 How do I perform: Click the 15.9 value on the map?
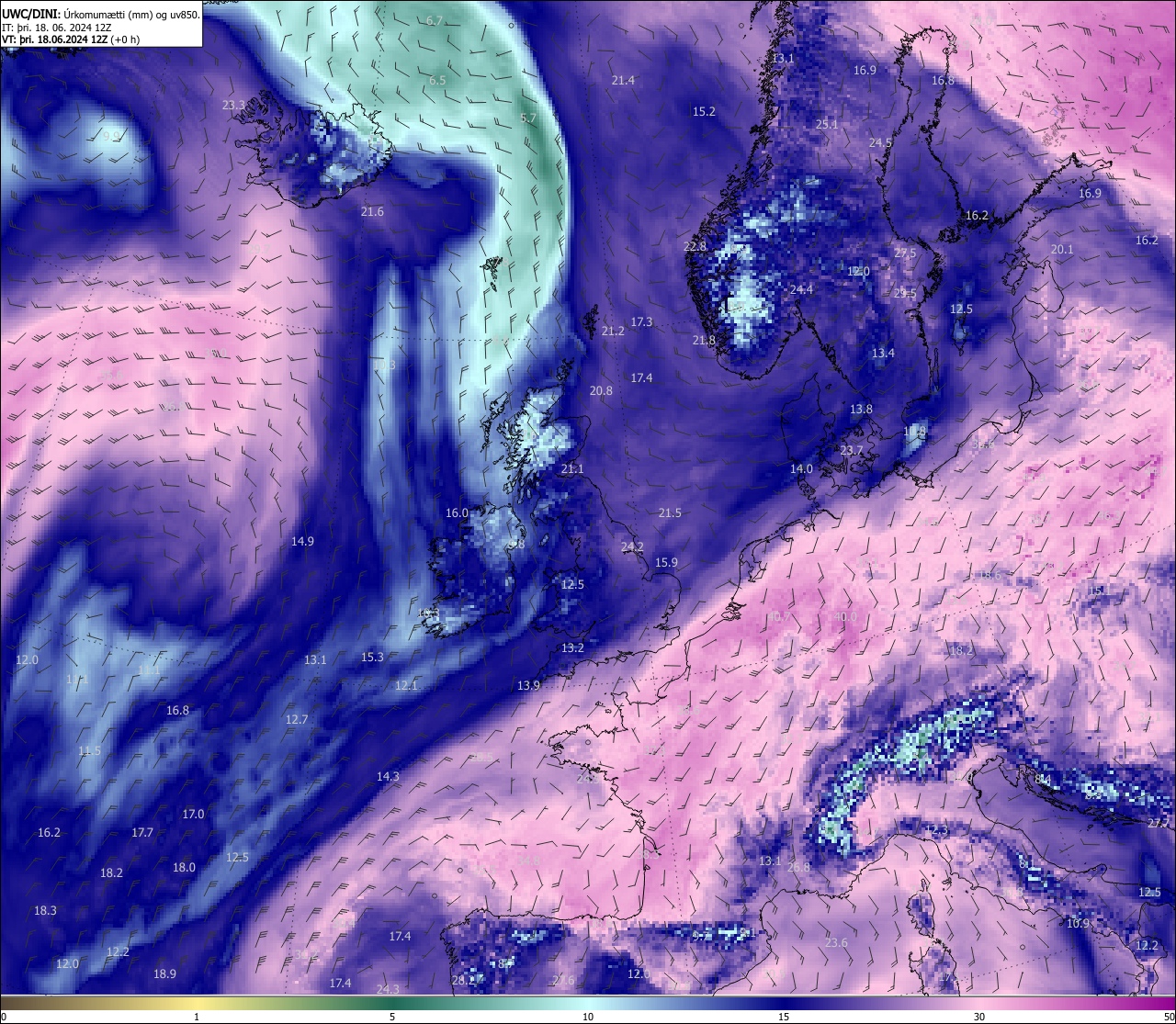[666, 563]
